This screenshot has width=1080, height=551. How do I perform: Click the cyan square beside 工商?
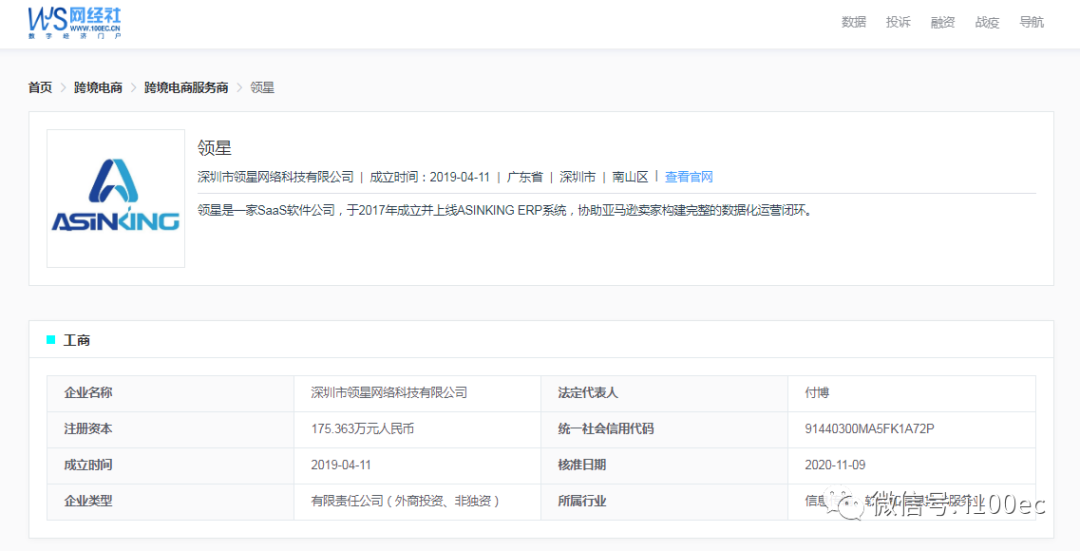tap(51, 340)
